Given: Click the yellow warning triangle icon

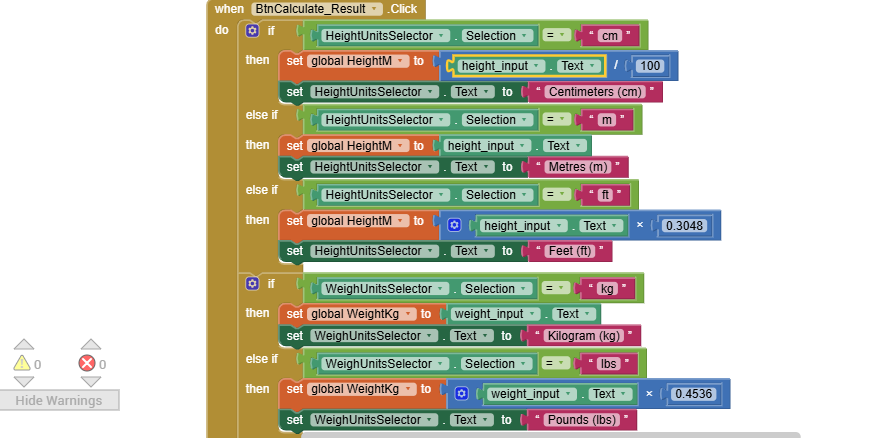Looking at the screenshot, I should coord(22,364).
